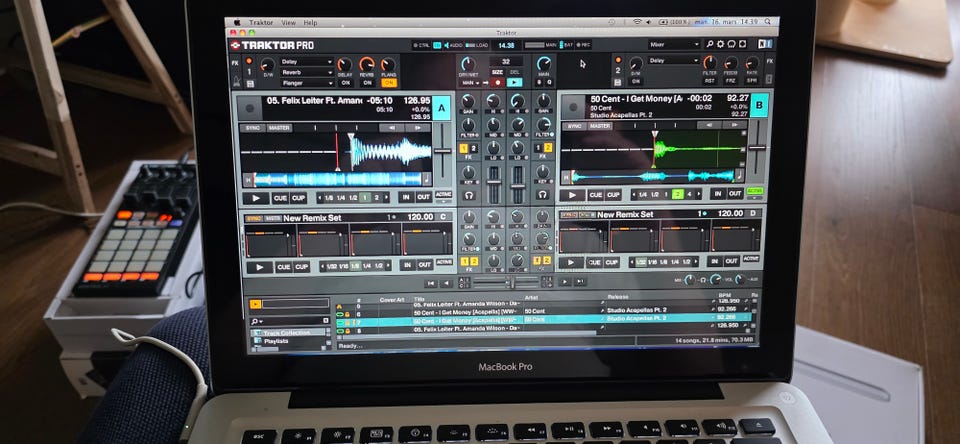Click Remix Deck C play button

coord(260,267)
